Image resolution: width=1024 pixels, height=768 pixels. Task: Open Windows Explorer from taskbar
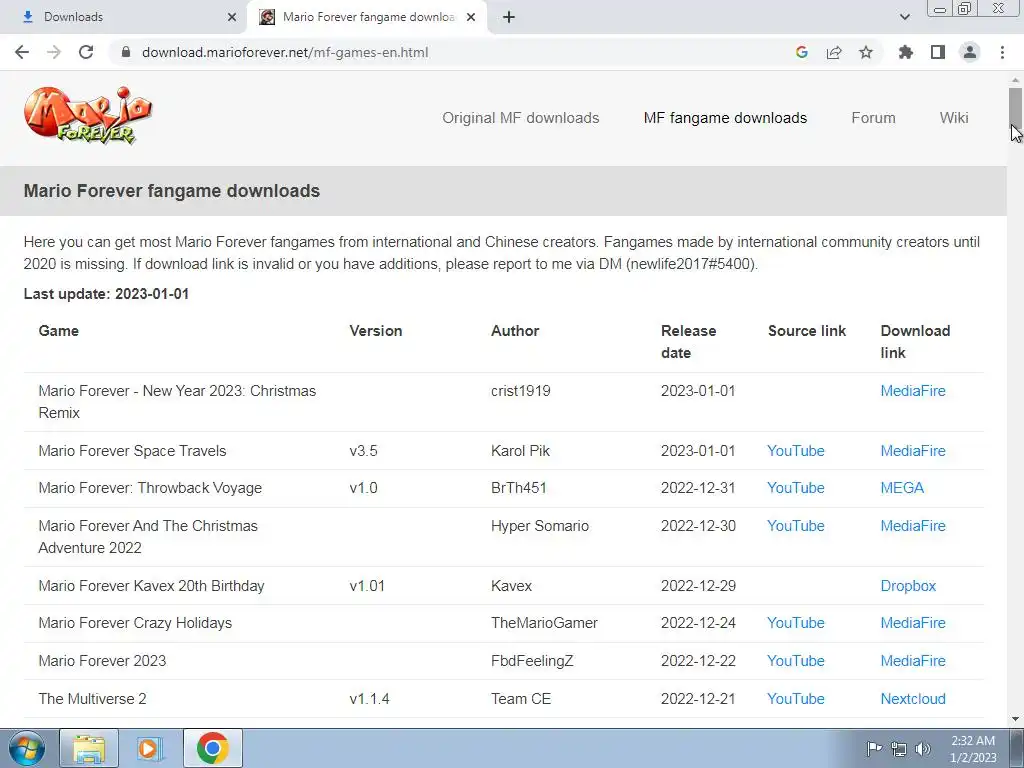coord(89,748)
